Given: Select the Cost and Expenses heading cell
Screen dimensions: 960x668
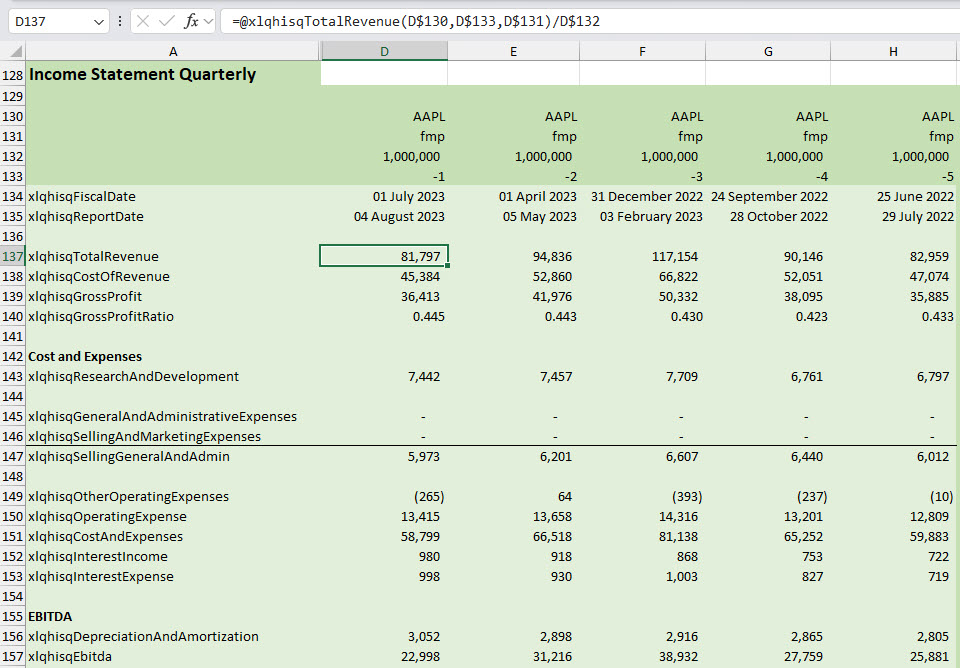Looking at the screenshot, I should click(x=86, y=357).
